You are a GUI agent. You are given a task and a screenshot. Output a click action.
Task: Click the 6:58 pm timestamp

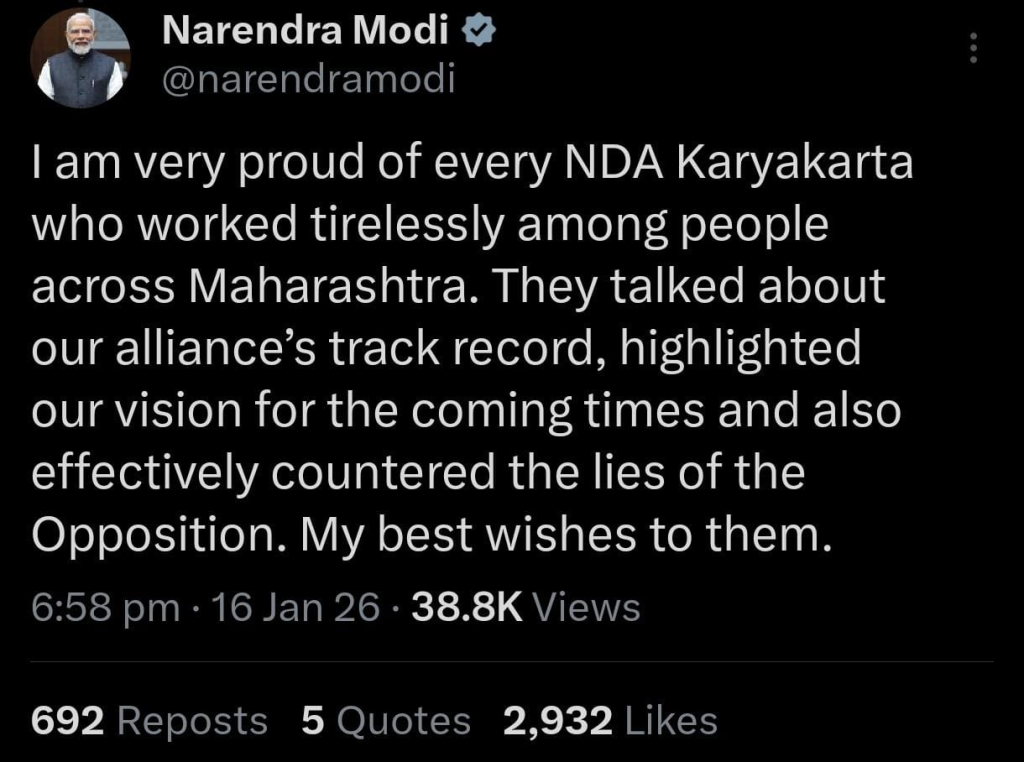[x=106, y=607]
